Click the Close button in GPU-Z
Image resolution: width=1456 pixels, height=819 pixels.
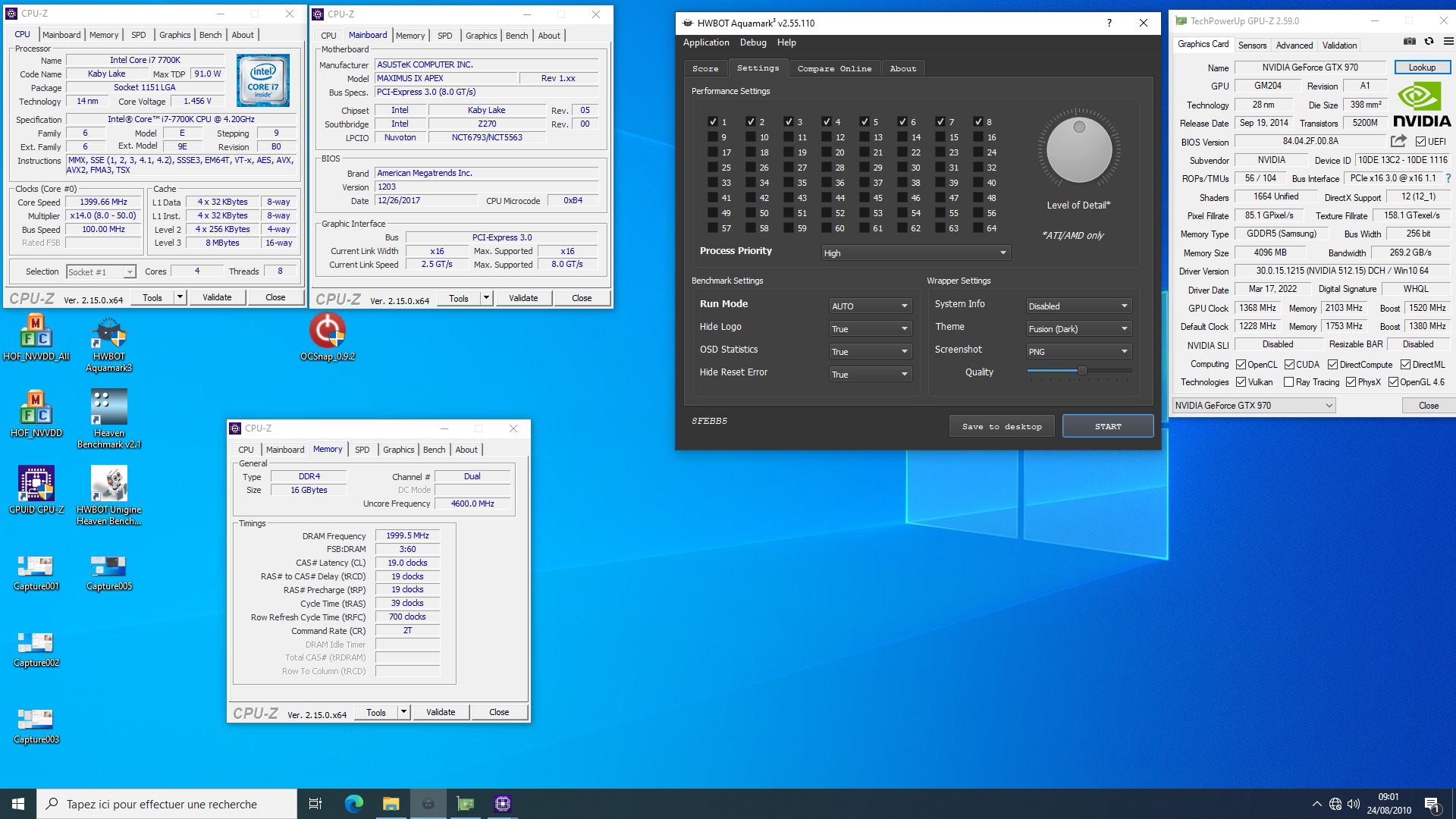[1429, 406]
